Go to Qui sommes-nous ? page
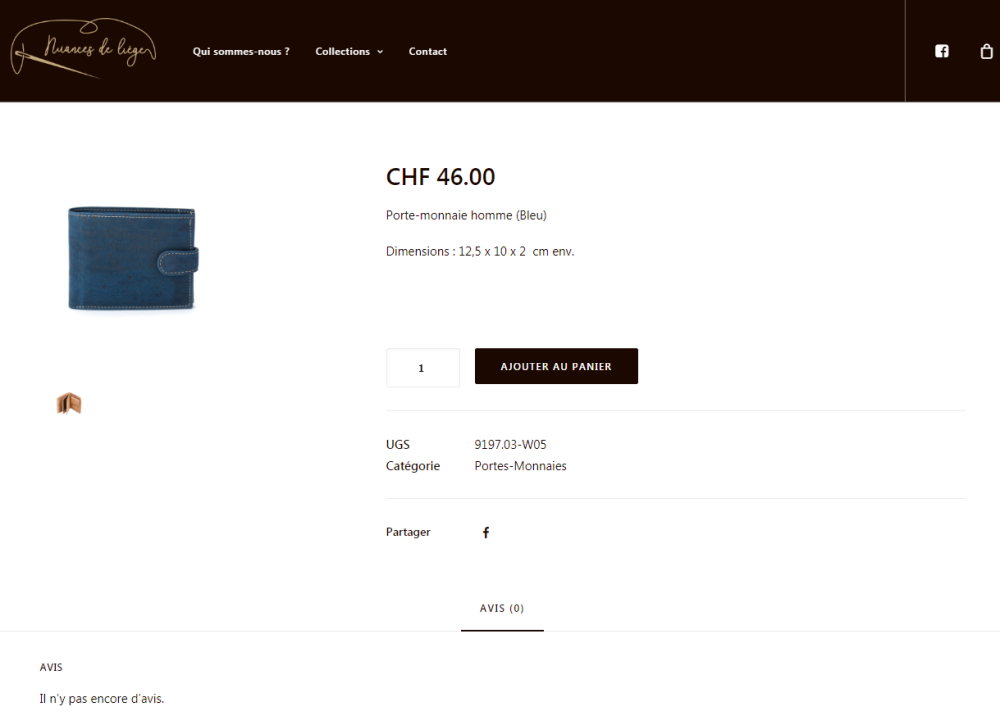1000x725 pixels. 241,52
